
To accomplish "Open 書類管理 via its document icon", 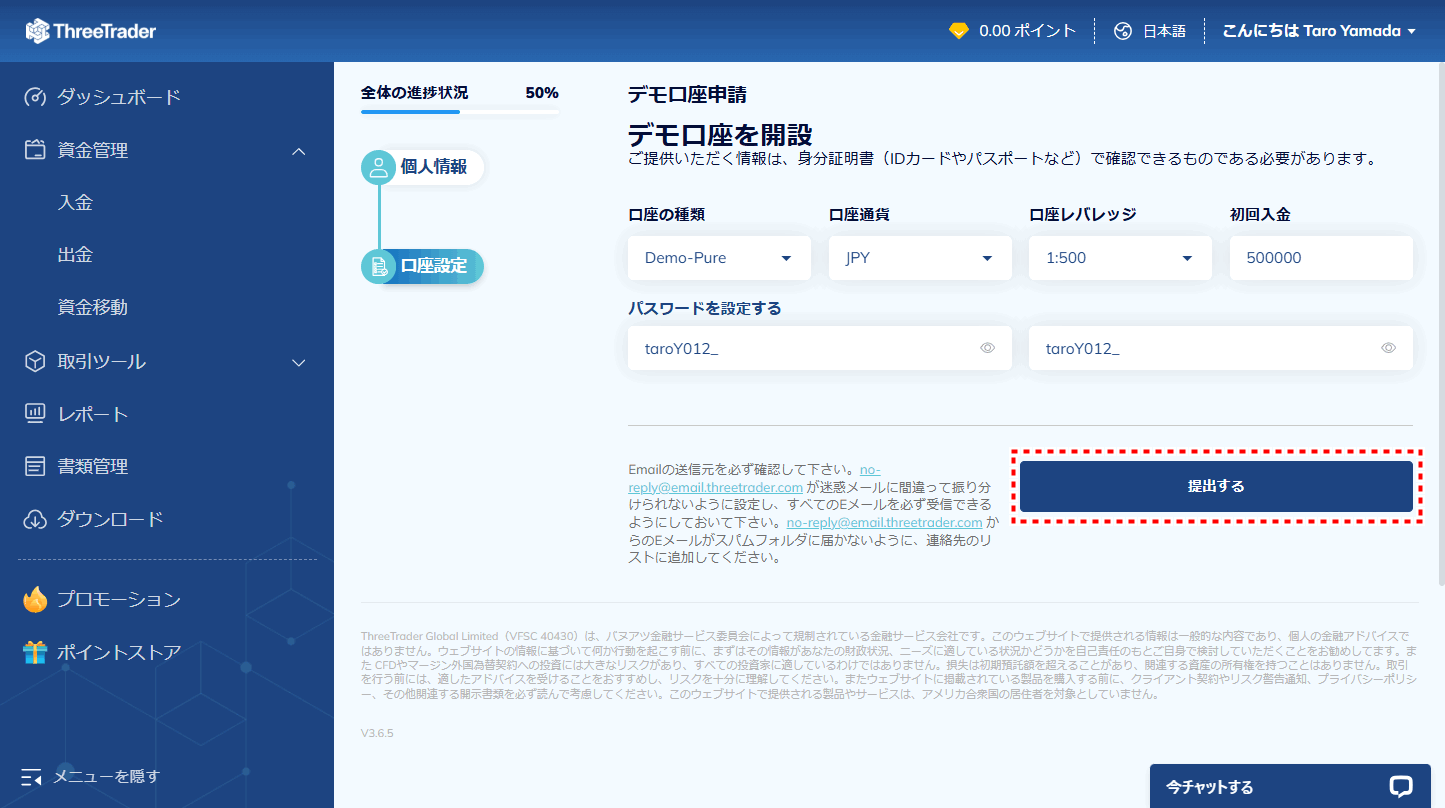I will click(35, 465).
